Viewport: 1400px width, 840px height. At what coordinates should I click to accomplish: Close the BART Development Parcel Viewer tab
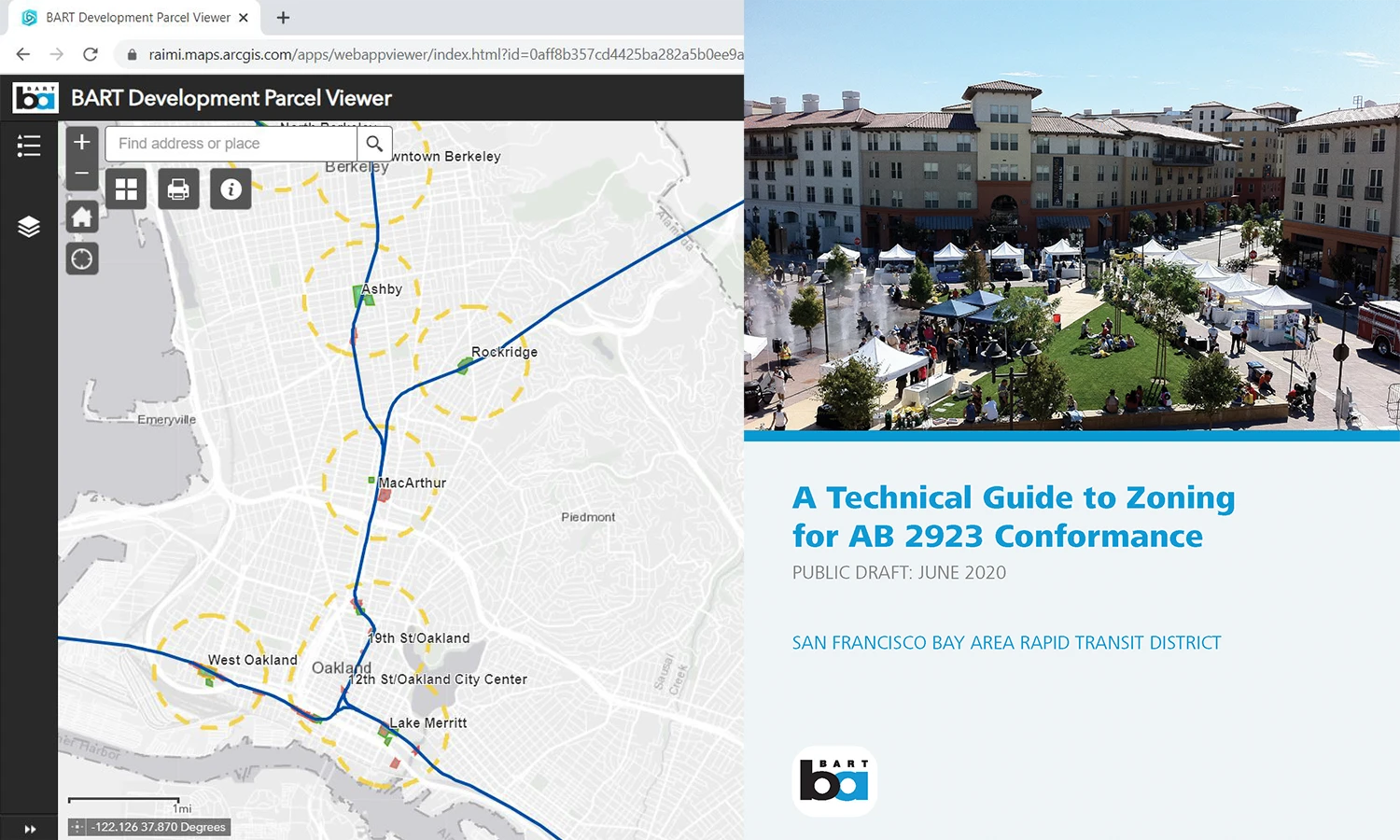click(x=244, y=18)
